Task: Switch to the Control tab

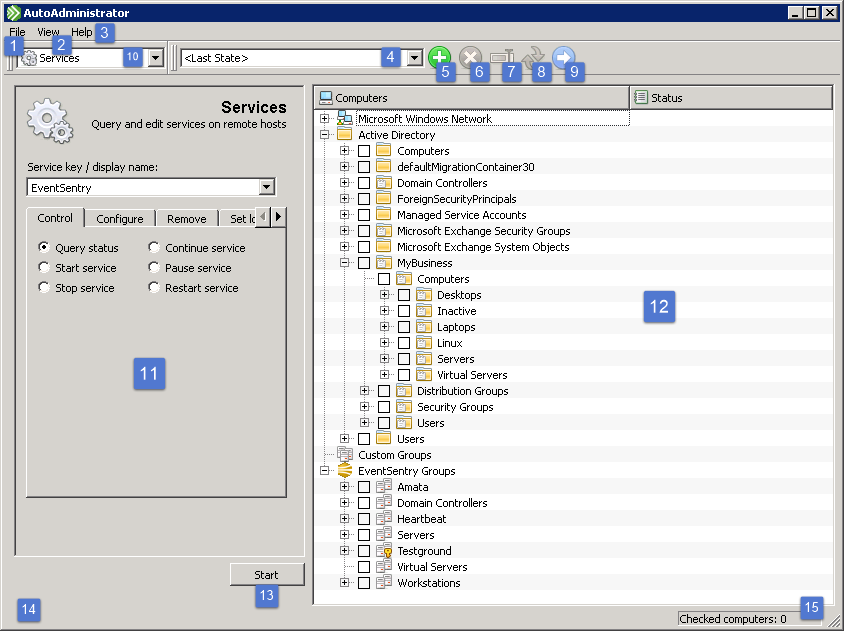Action: pyautogui.click(x=55, y=218)
